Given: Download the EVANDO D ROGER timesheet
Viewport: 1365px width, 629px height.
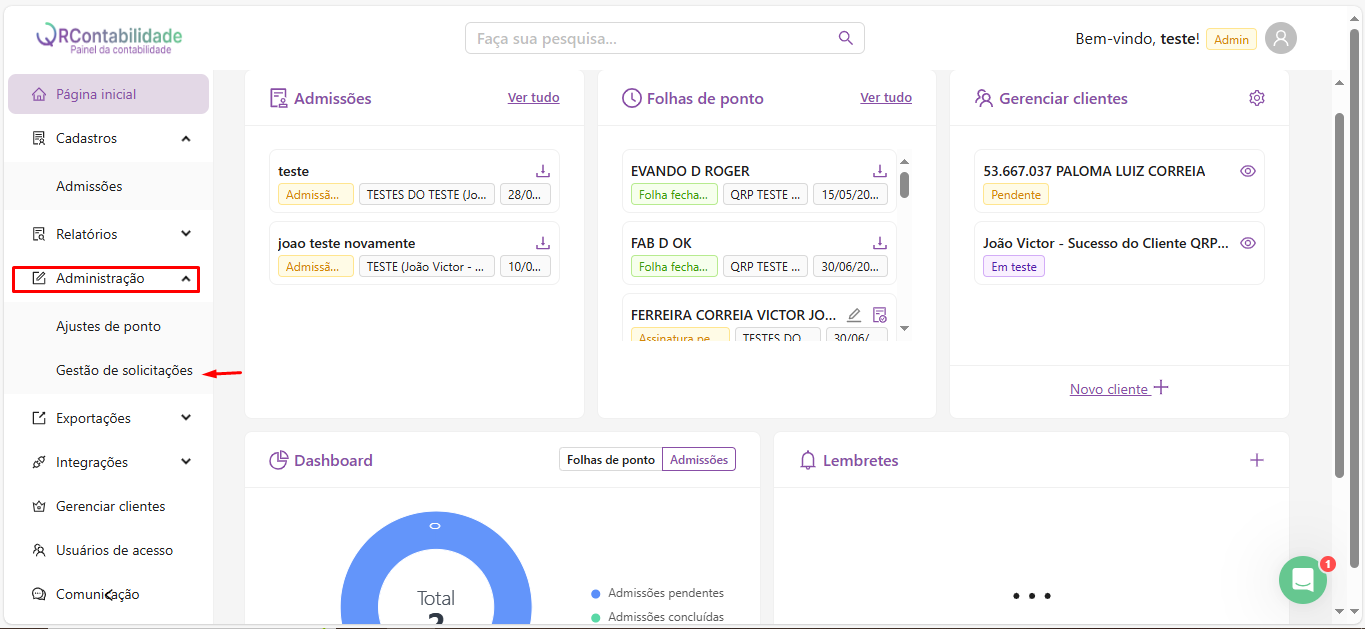Looking at the screenshot, I should [x=880, y=171].
